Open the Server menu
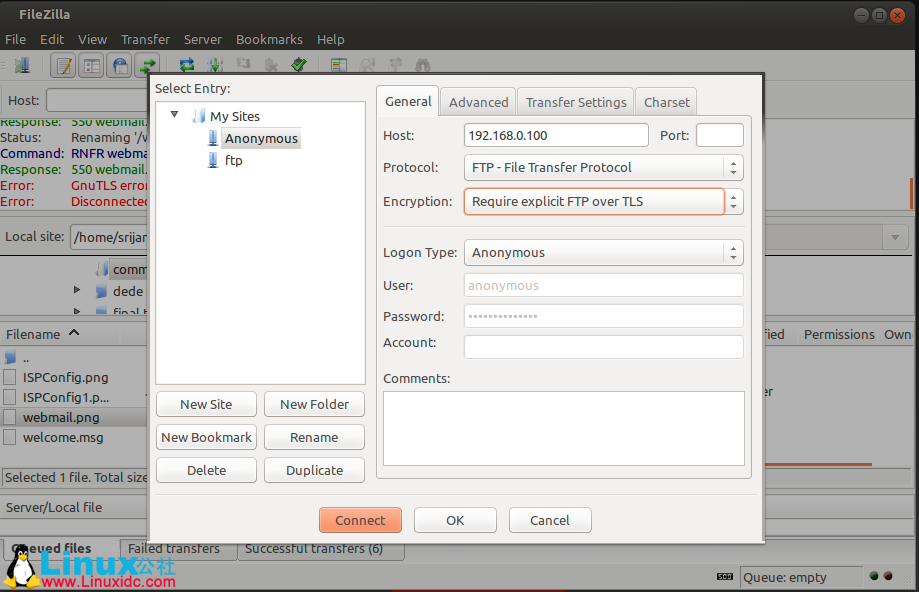The height and width of the screenshot is (592, 919). 203,39
